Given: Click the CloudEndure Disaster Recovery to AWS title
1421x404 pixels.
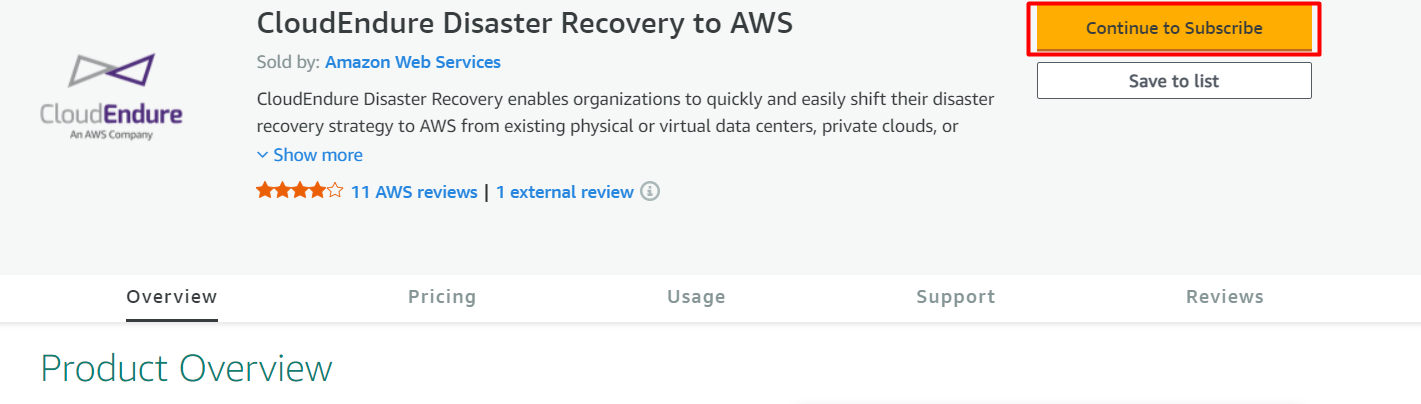Looking at the screenshot, I should (x=525, y=22).
